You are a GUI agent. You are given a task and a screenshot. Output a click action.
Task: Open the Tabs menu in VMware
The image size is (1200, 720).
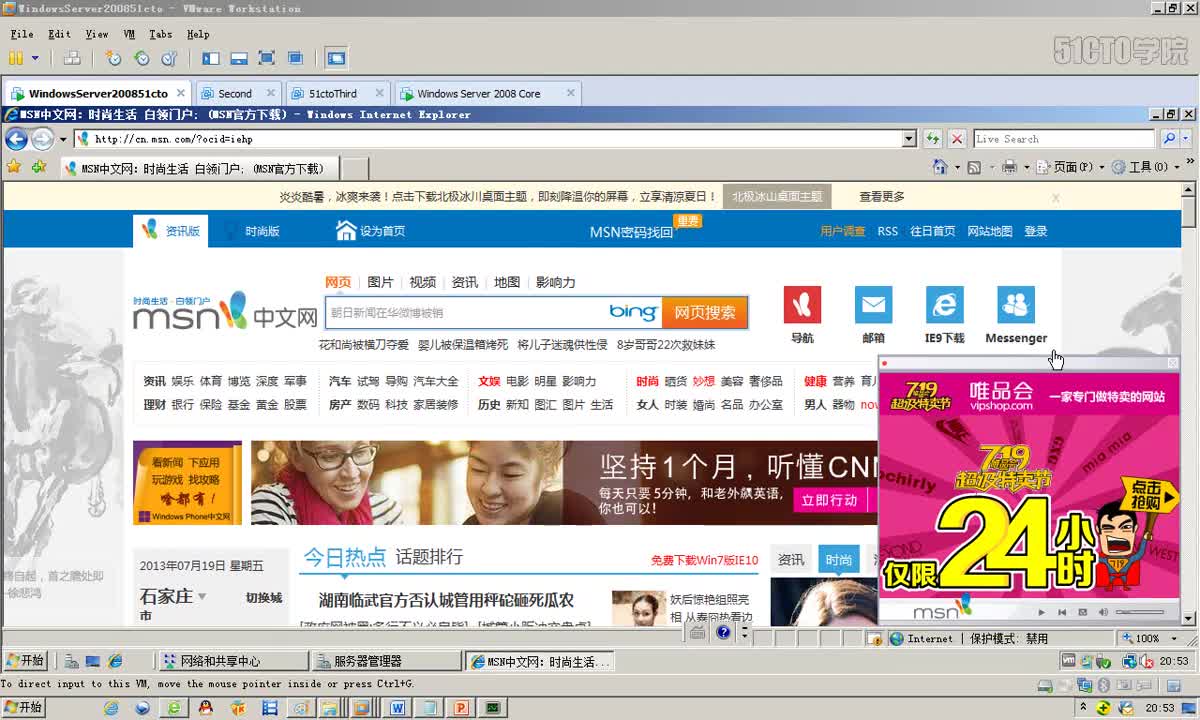point(160,34)
